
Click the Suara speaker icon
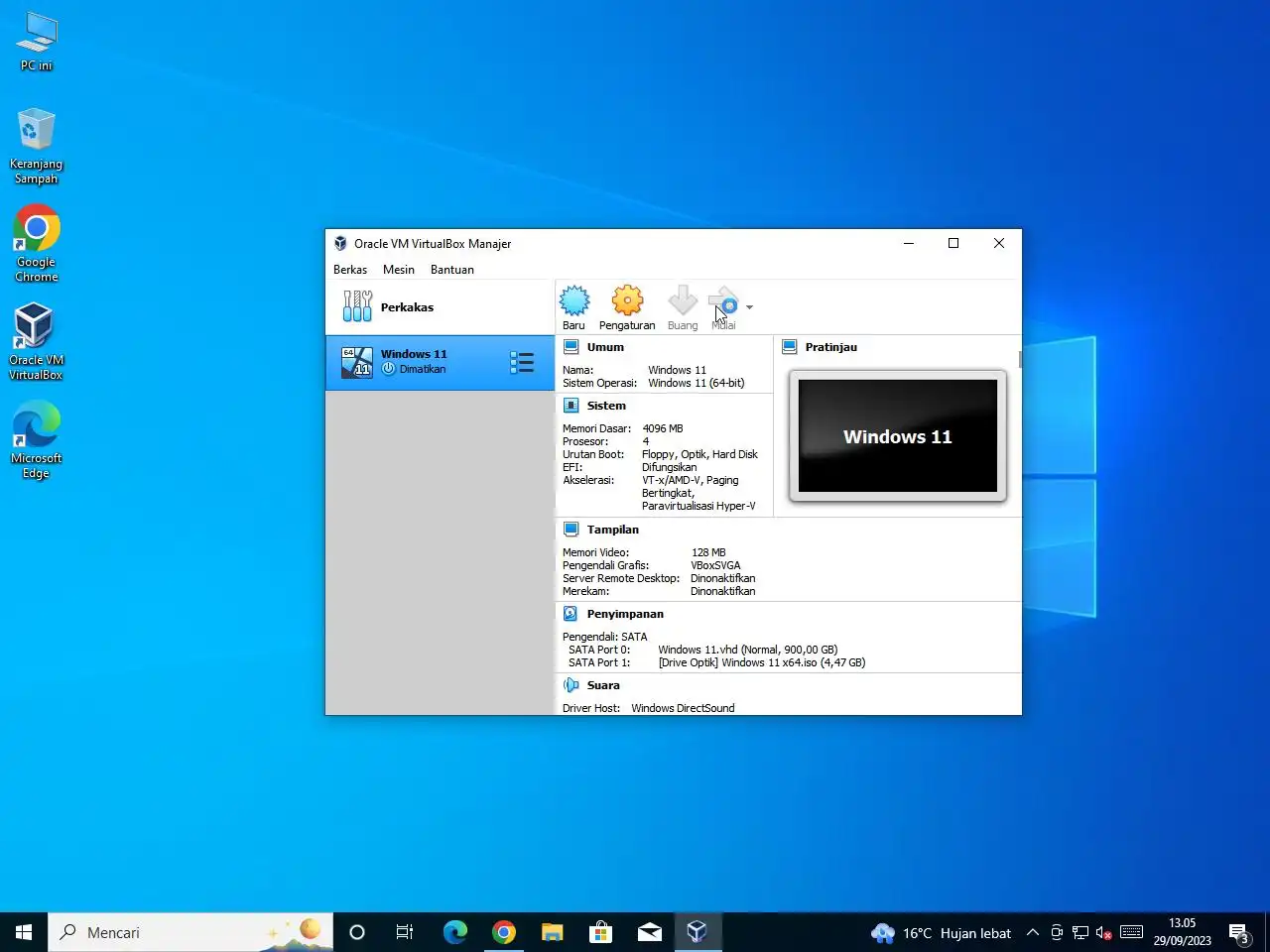point(571,685)
